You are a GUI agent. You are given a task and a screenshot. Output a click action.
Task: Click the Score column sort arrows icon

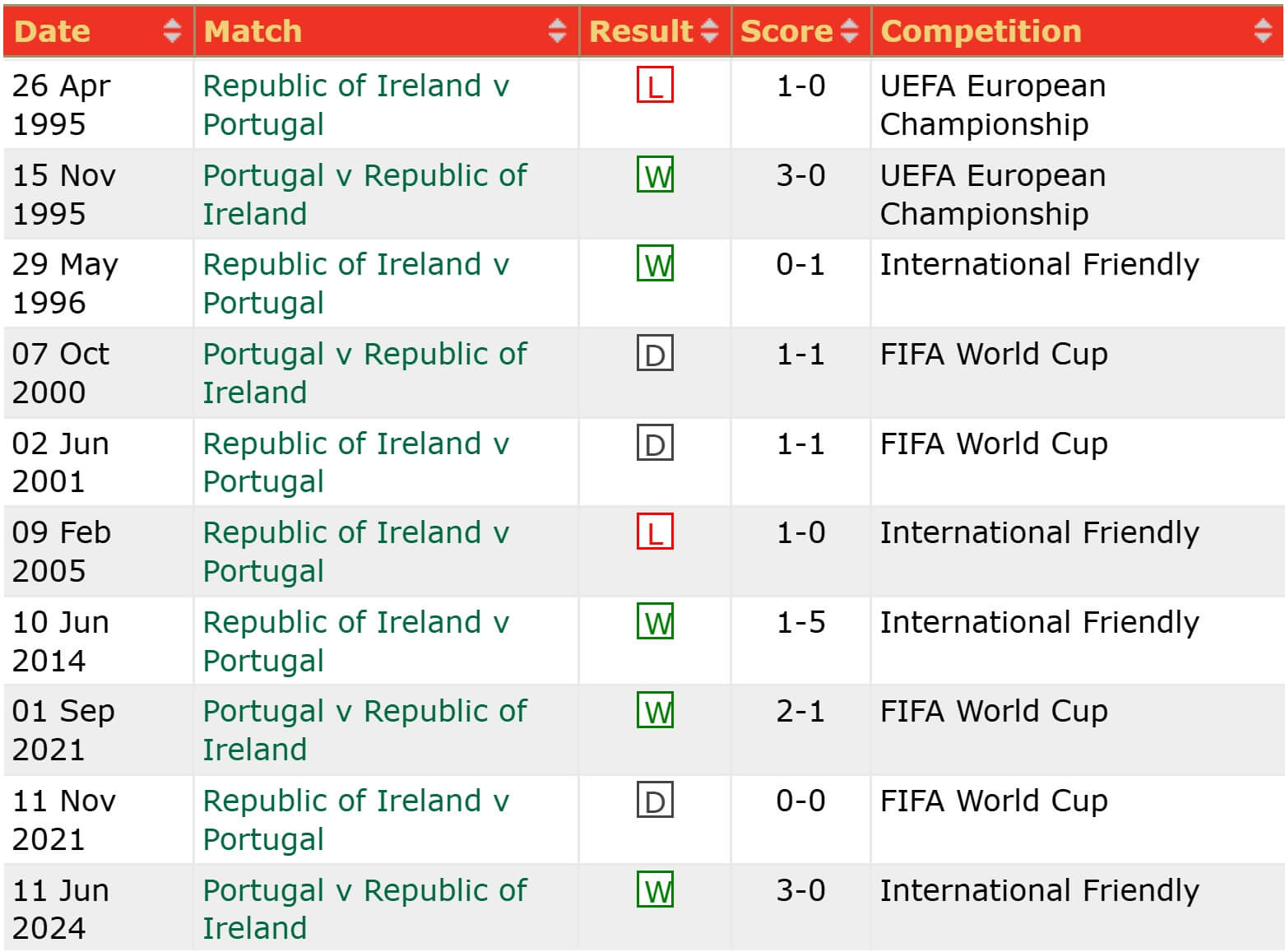point(850,31)
